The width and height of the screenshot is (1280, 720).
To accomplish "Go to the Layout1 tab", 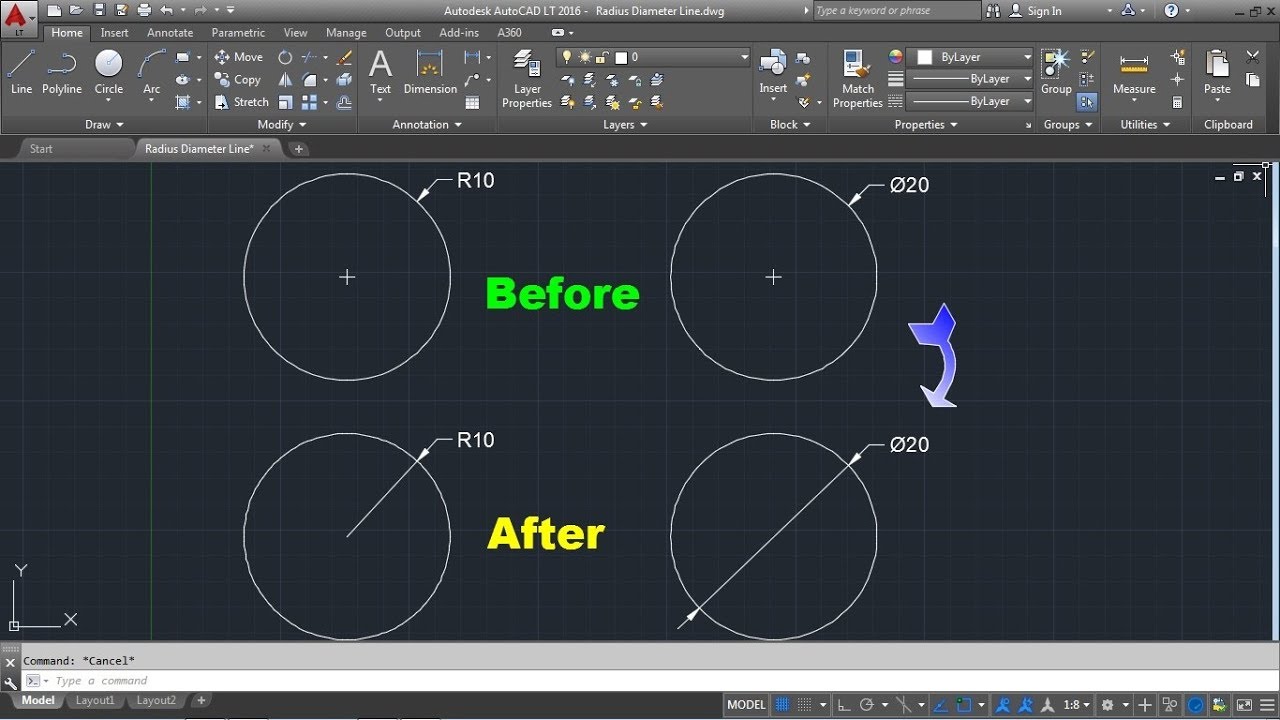I will pyautogui.click(x=95, y=701).
